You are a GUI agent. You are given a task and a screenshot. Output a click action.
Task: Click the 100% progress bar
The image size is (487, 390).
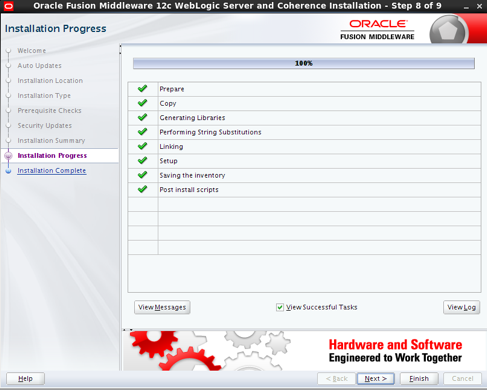(304, 63)
